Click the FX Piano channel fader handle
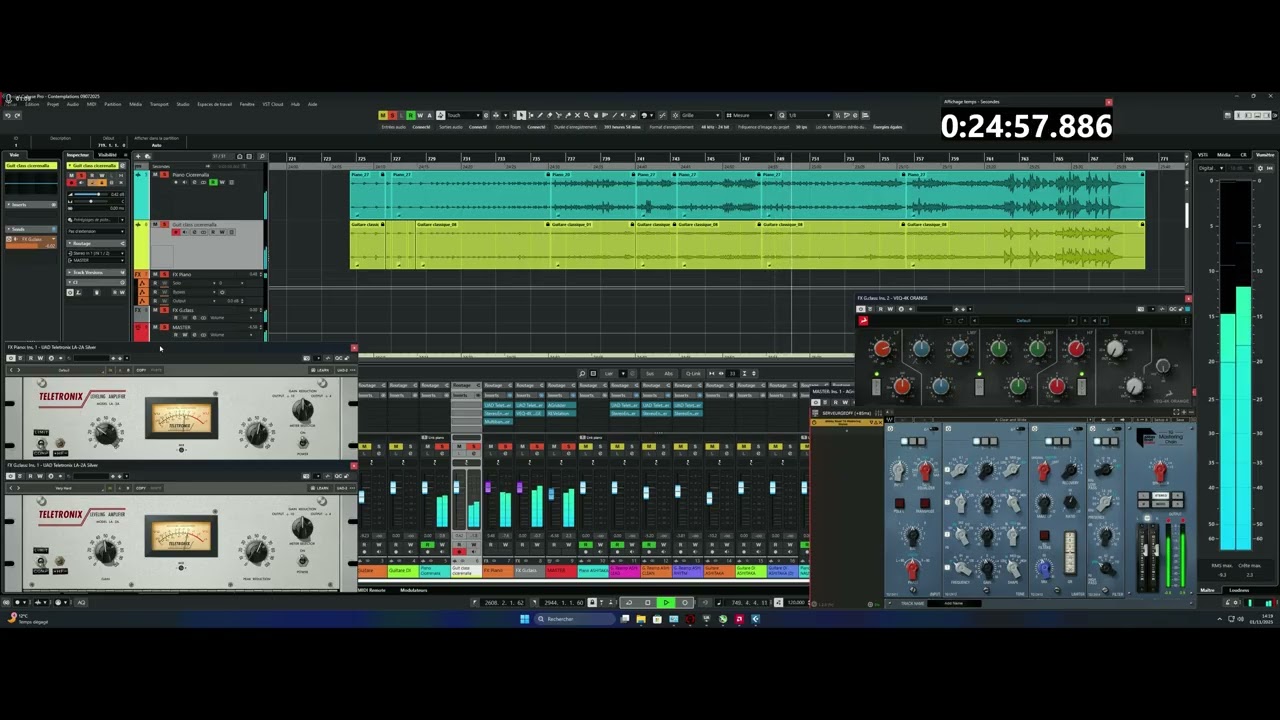Screen dimensions: 1280x720 click(488, 487)
